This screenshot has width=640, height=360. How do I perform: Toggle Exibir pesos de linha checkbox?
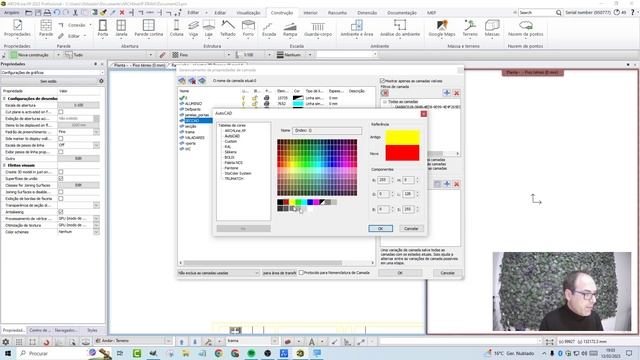61,152
